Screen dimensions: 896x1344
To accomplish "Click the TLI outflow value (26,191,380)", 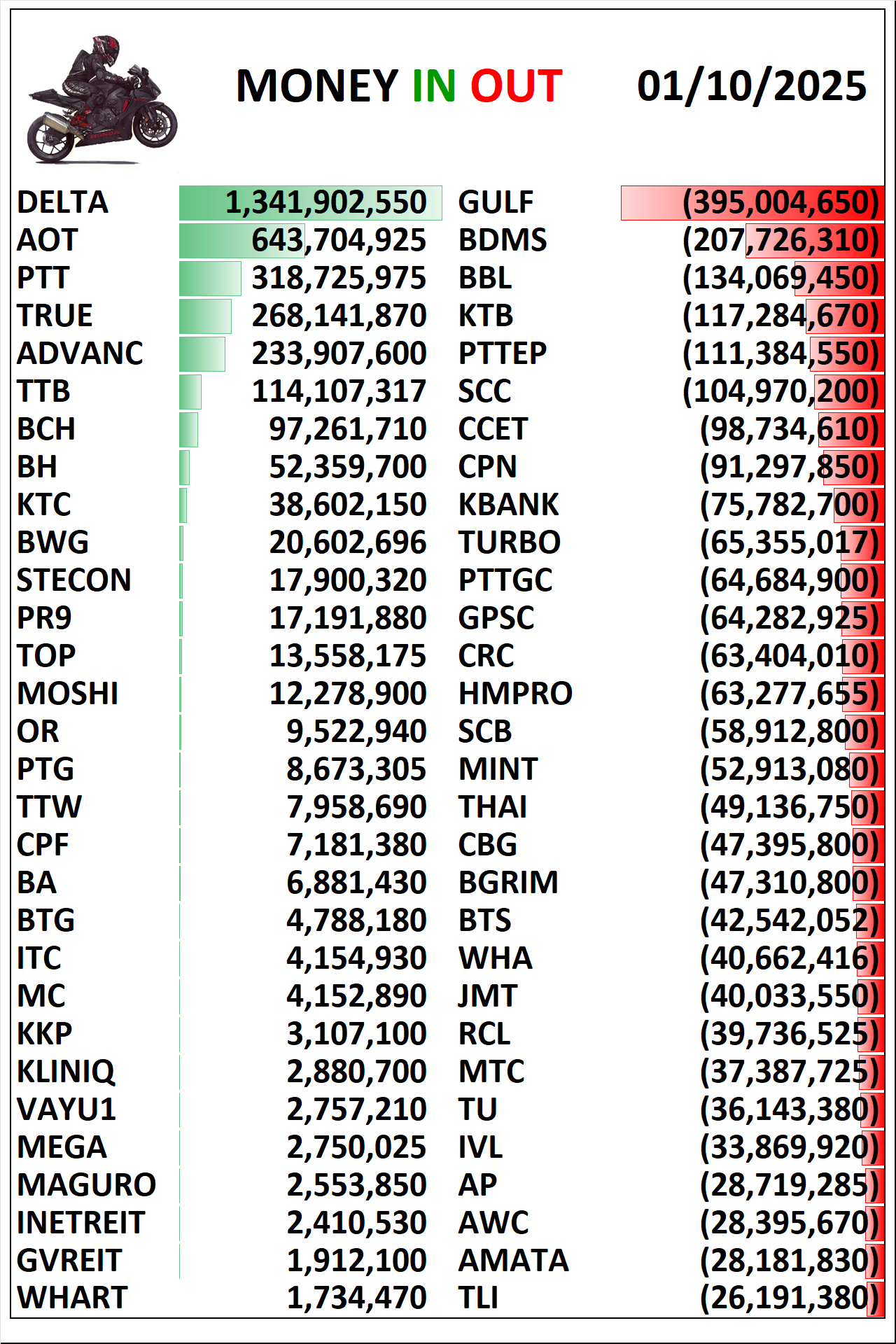I will 789,1298.
